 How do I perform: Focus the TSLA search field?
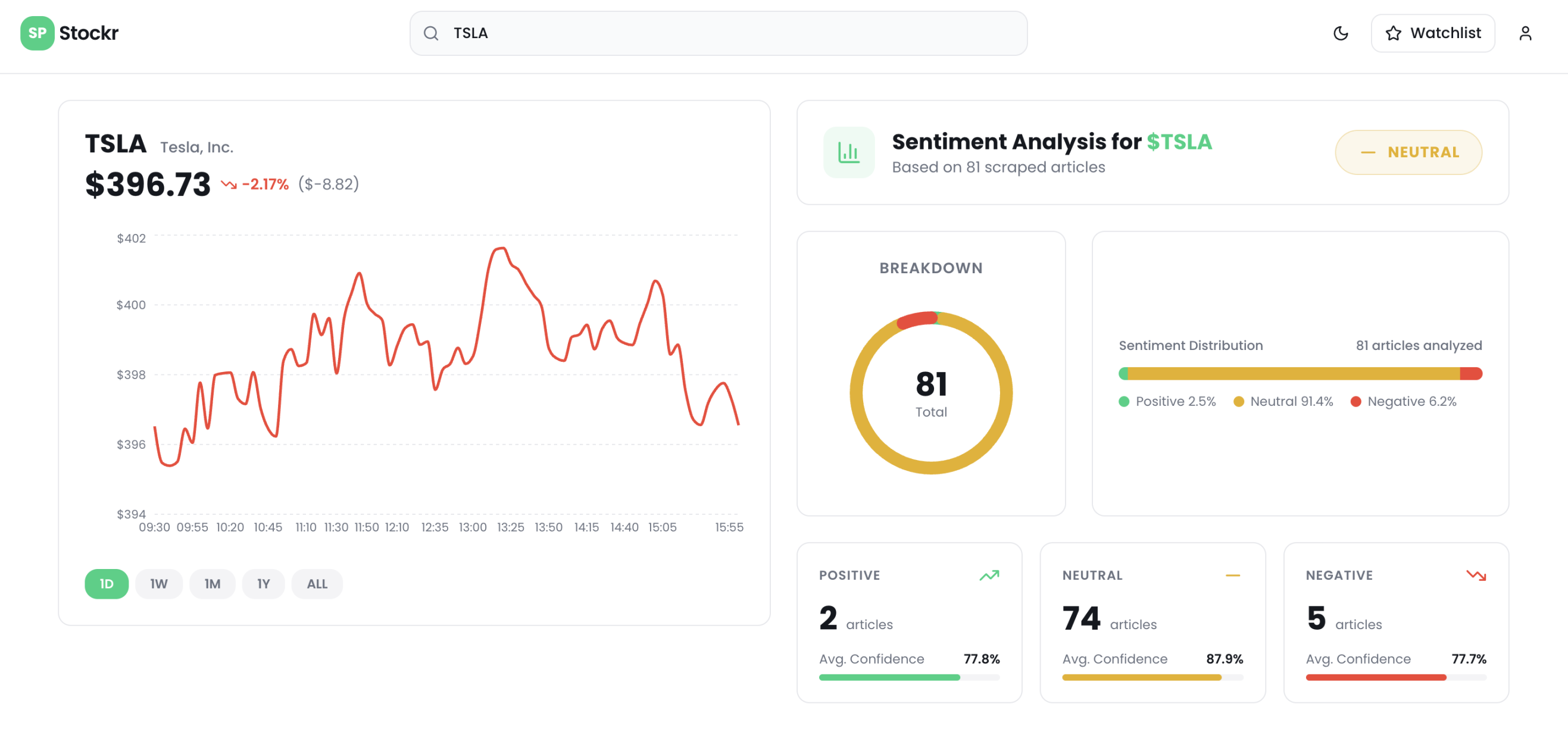point(730,33)
